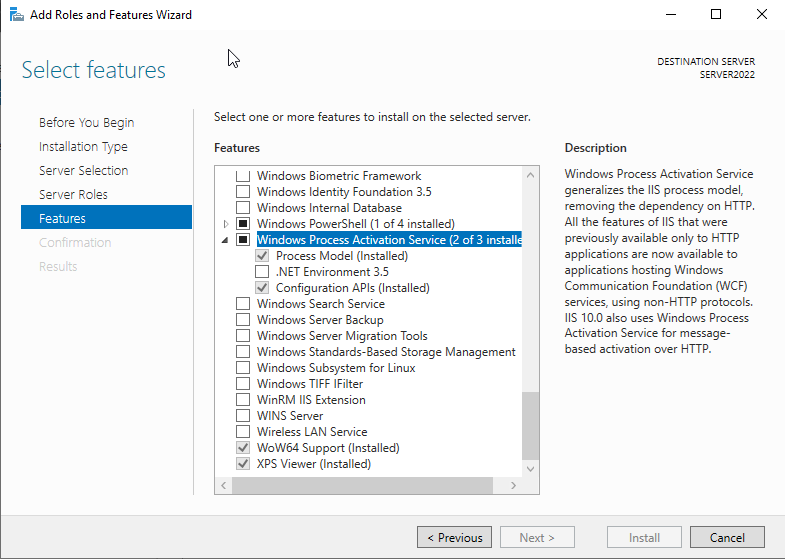This screenshot has width=785, height=559.
Task: Open the Installation Type step
Action: pos(83,147)
